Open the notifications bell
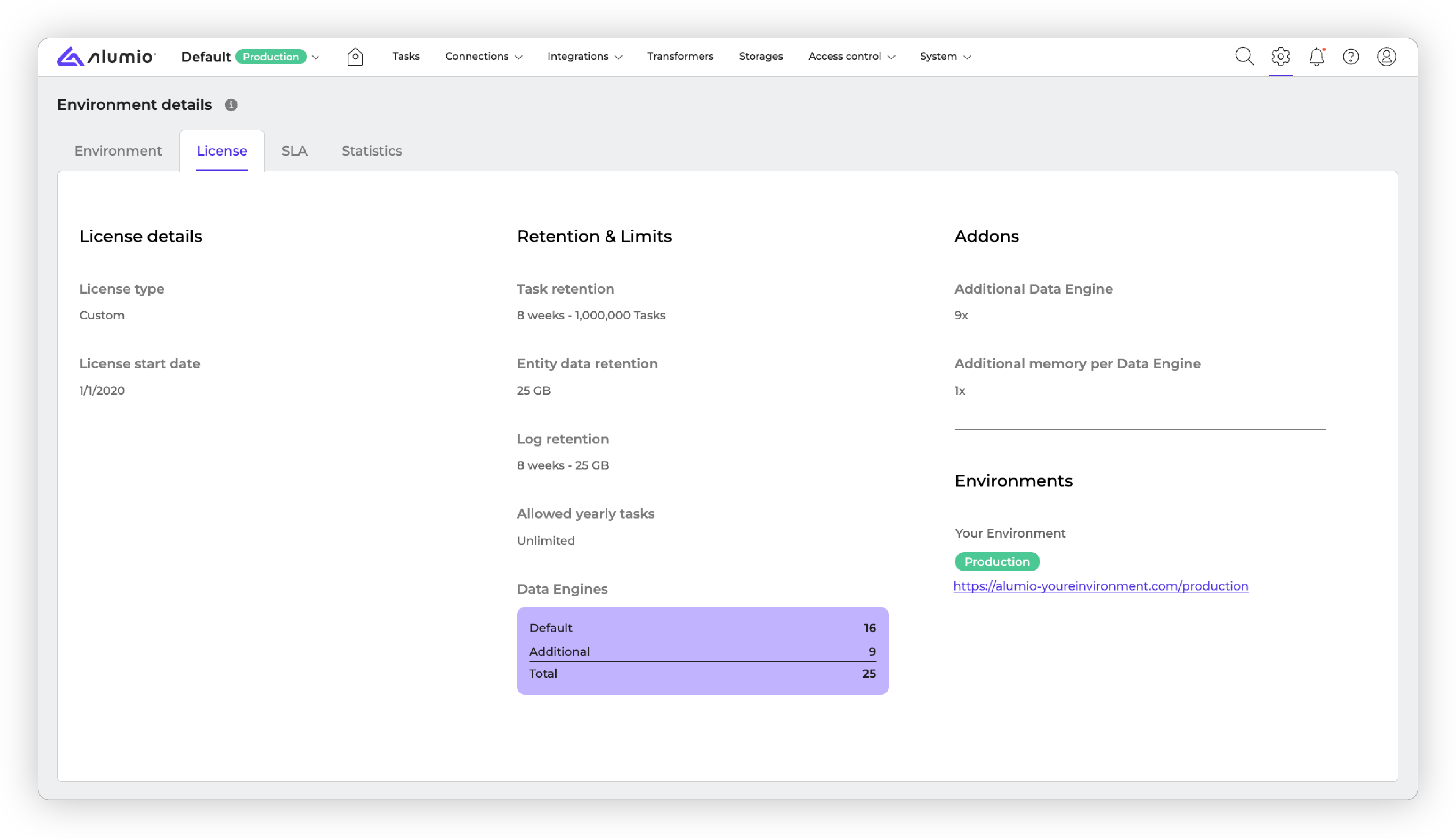 pyautogui.click(x=1316, y=57)
